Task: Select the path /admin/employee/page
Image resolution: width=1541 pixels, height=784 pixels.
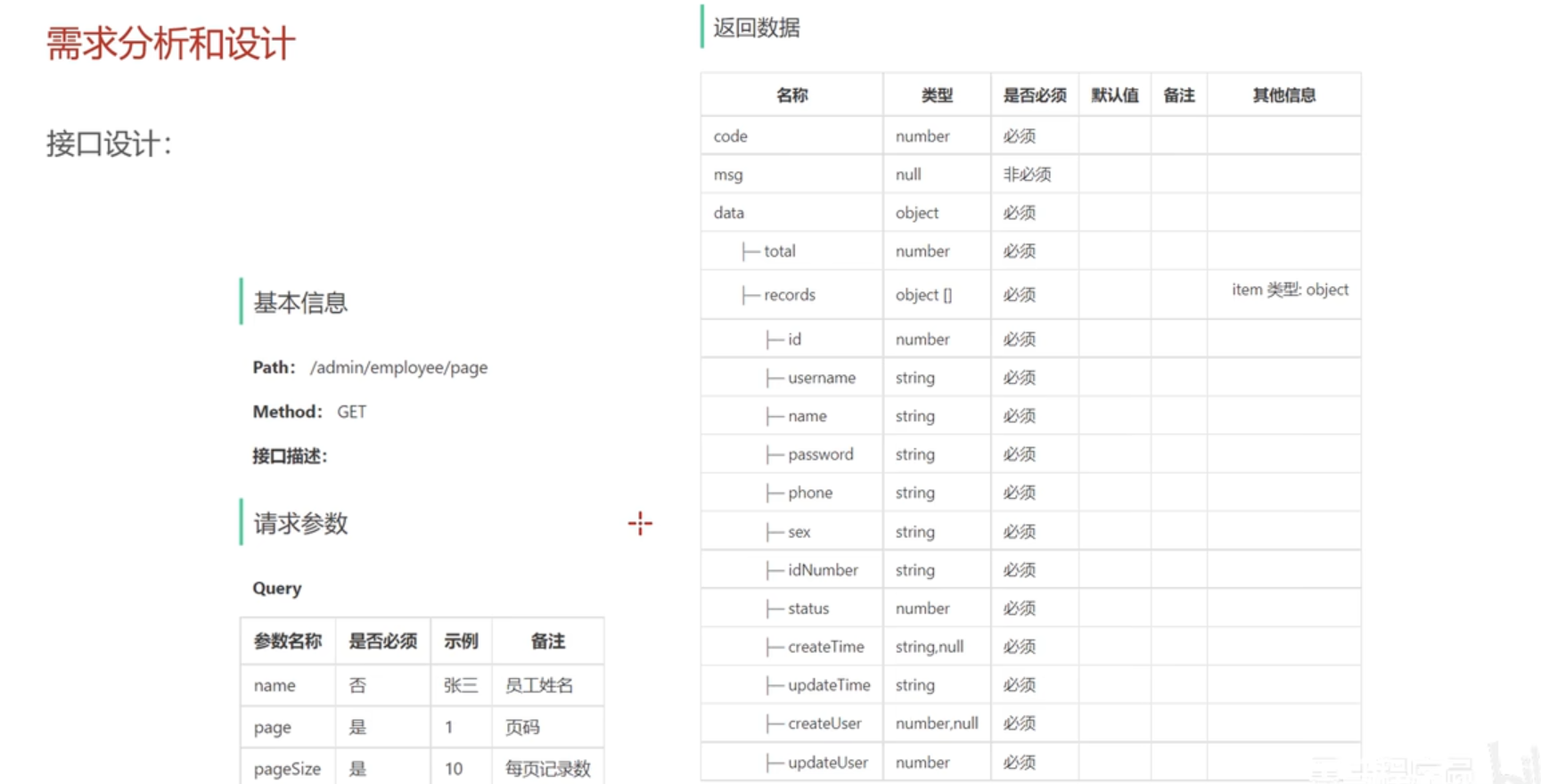Action: pos(398,367)
